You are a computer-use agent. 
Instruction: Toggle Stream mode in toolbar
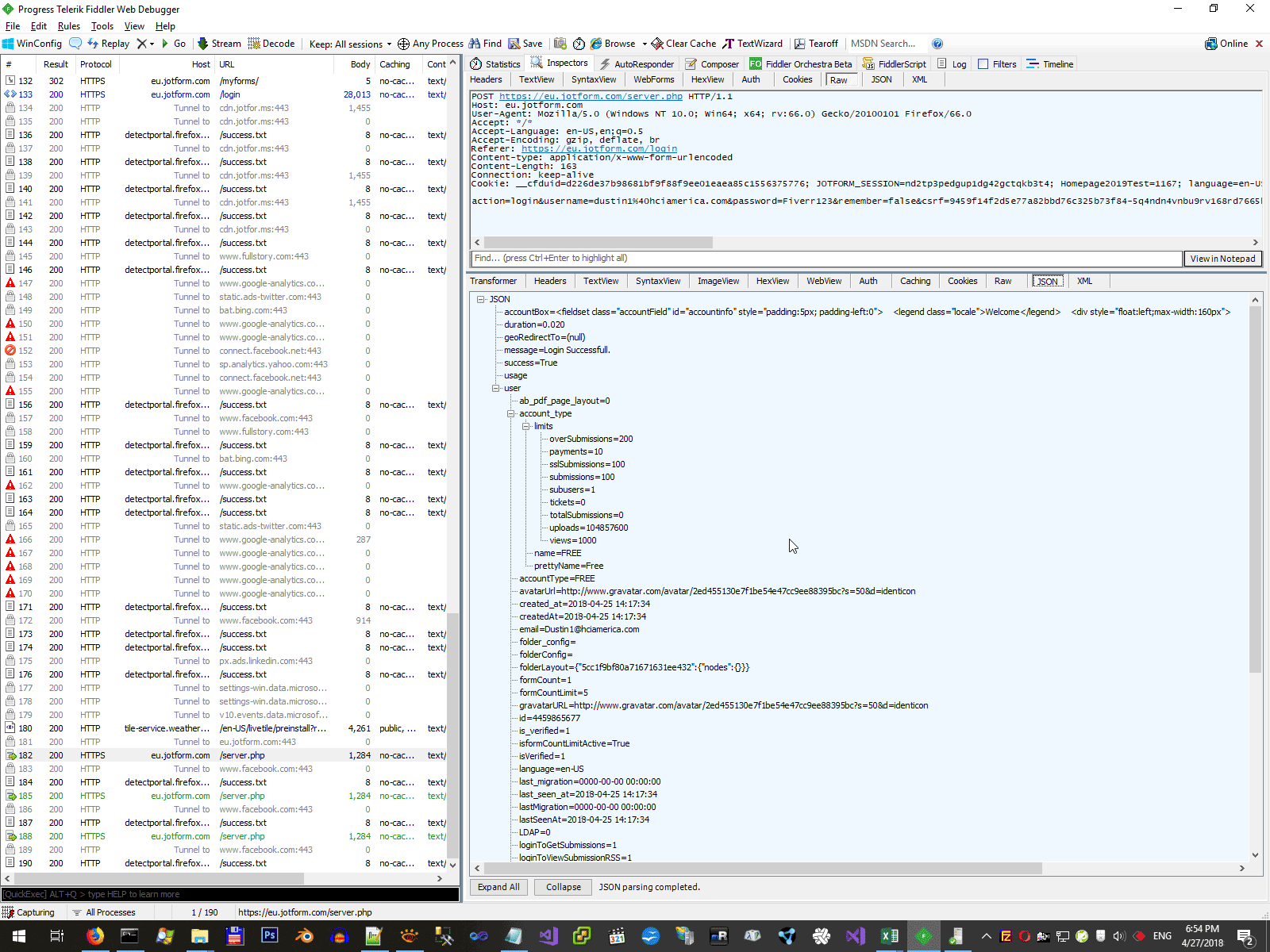coord(219,44)
